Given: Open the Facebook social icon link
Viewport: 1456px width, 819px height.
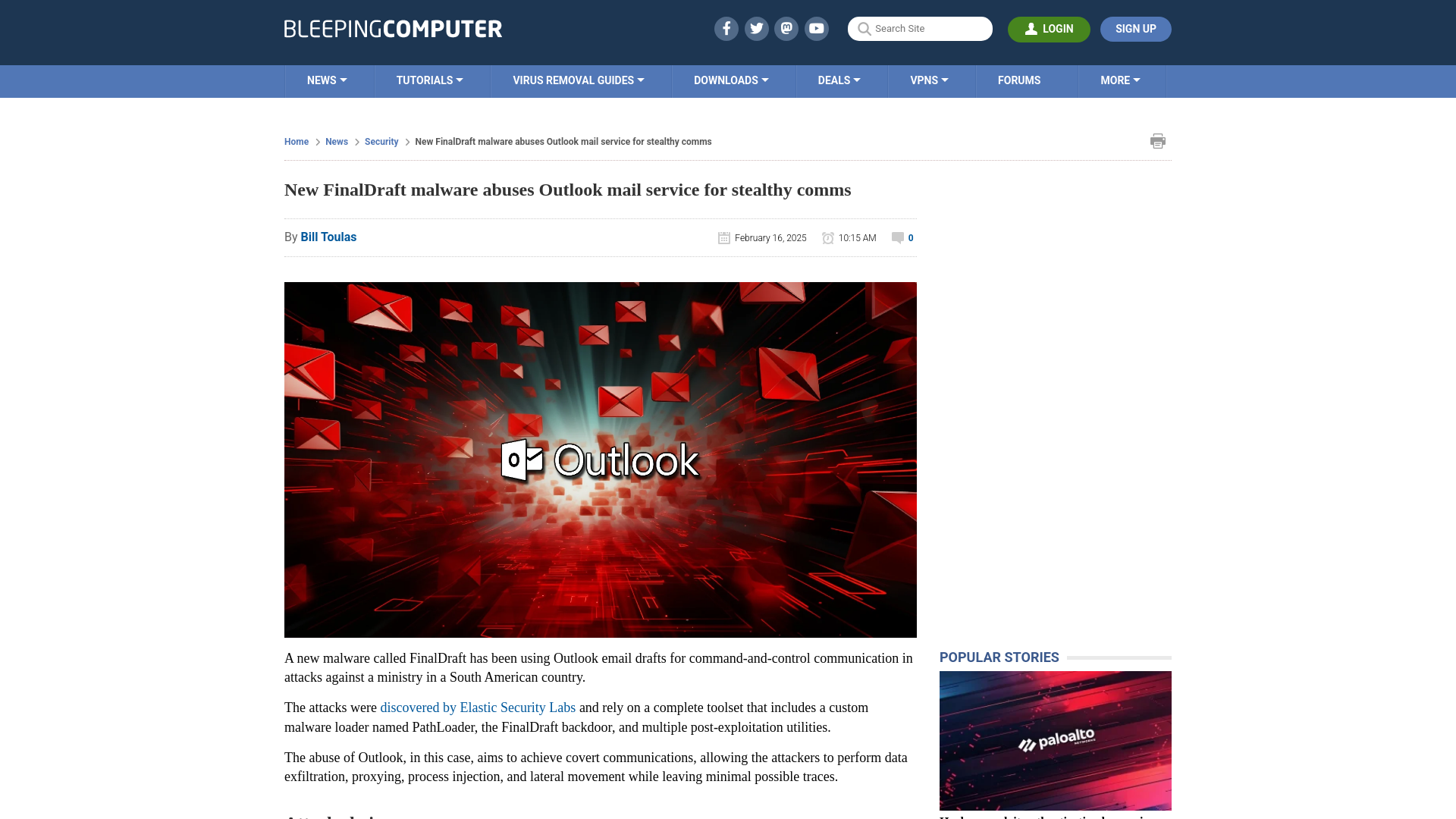Looking at the screenshot, I should click(726, 28).
